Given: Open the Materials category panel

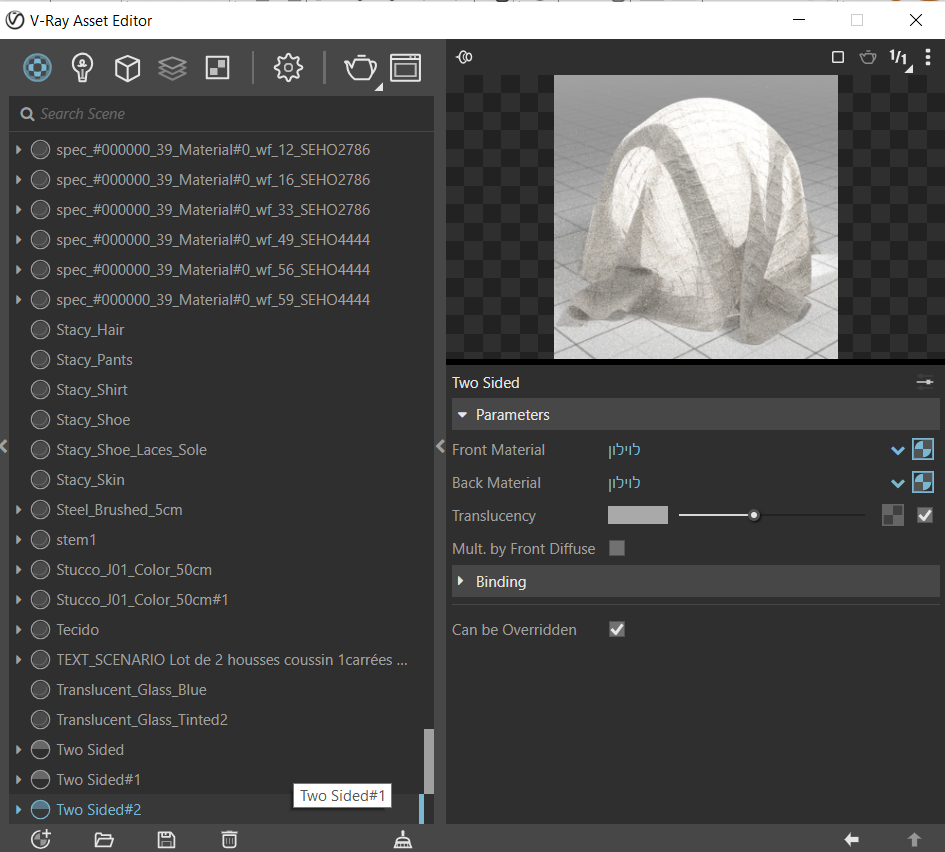Looking at the screenshot, I should (37, 68).
